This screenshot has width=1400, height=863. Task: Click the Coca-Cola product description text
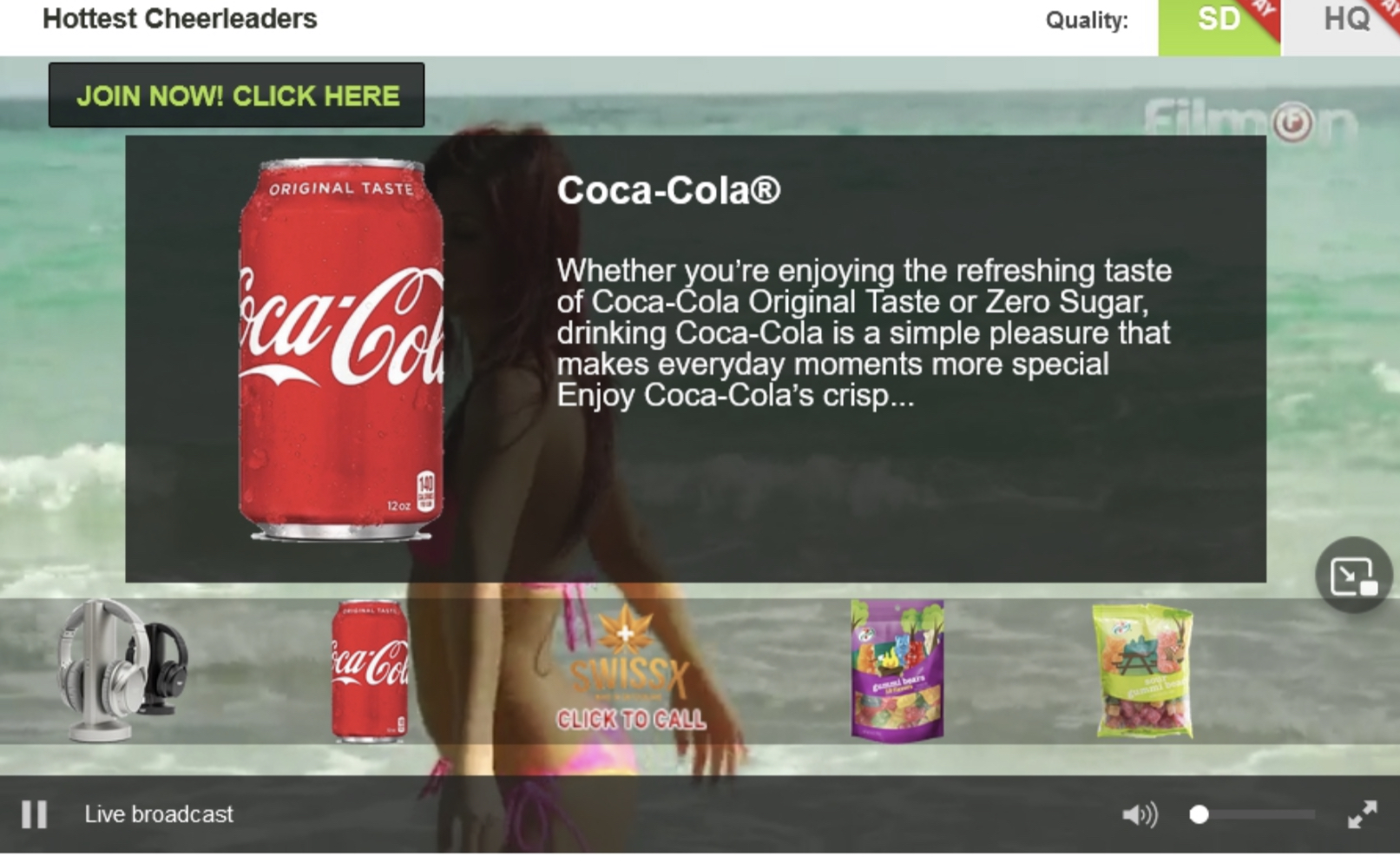tap(864, 333)
